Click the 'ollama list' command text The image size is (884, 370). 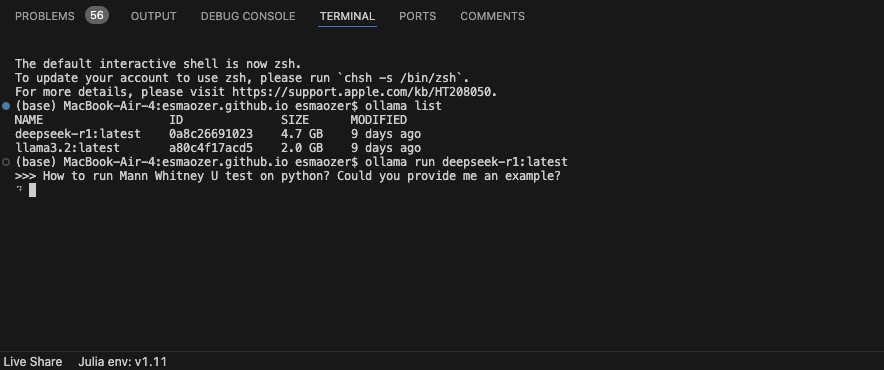click(403, 106)
